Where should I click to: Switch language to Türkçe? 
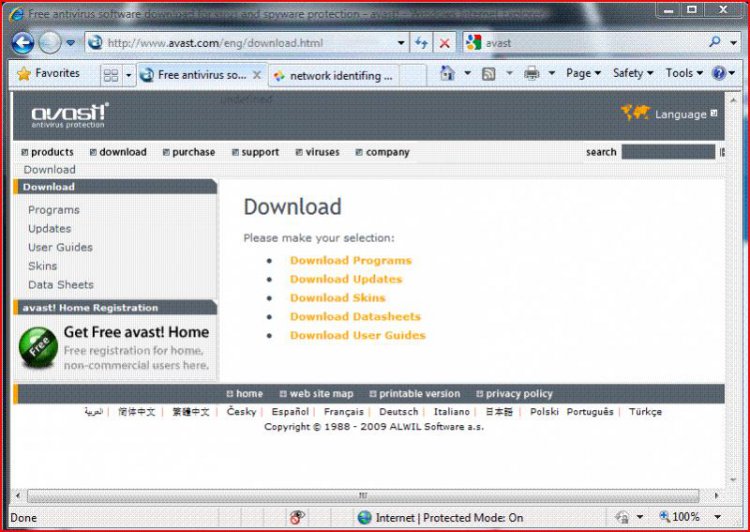coord(645,411)
